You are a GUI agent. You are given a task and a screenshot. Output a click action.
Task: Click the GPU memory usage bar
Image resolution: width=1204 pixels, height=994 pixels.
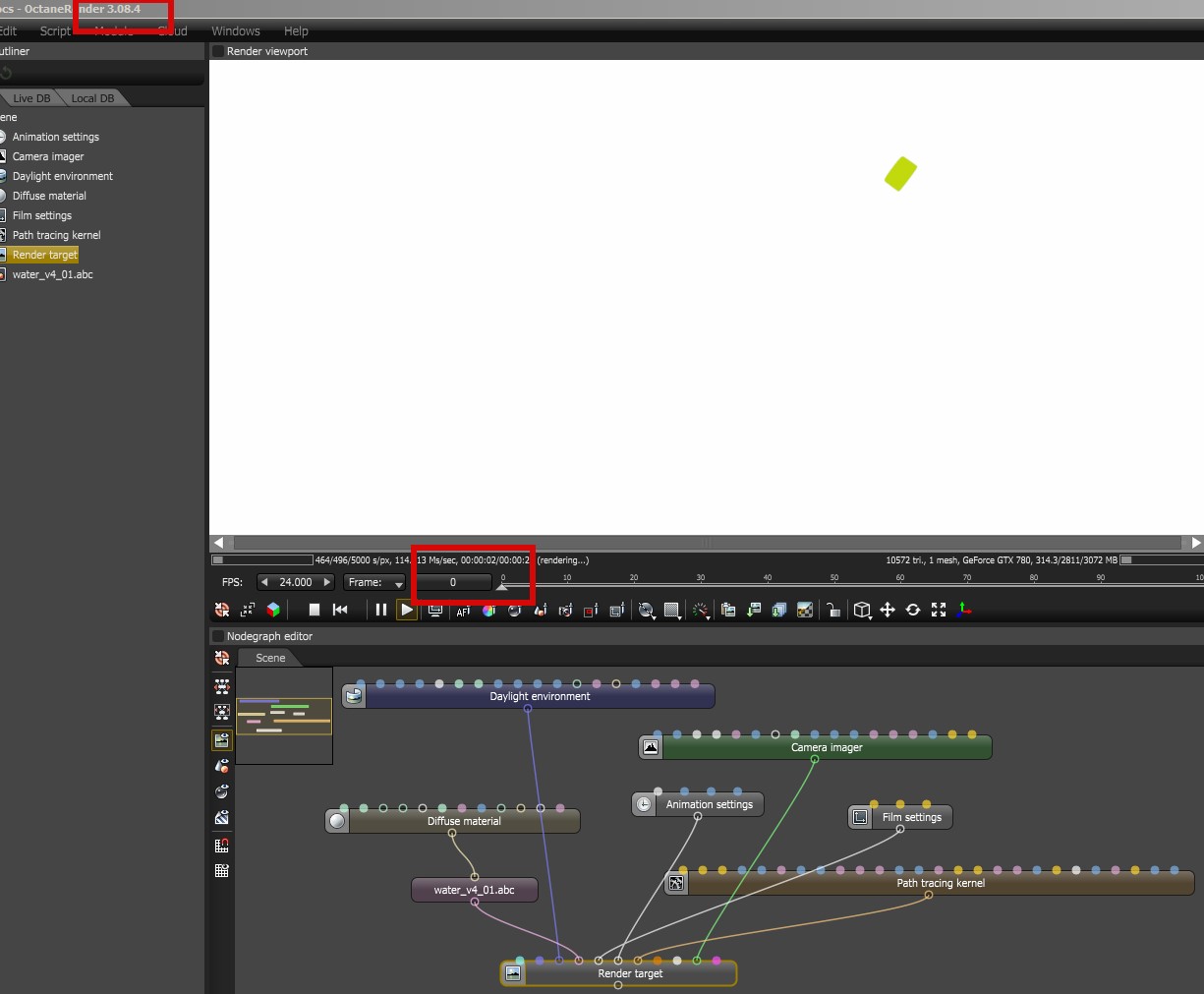pyautogui.click(x=1163, y=560)
